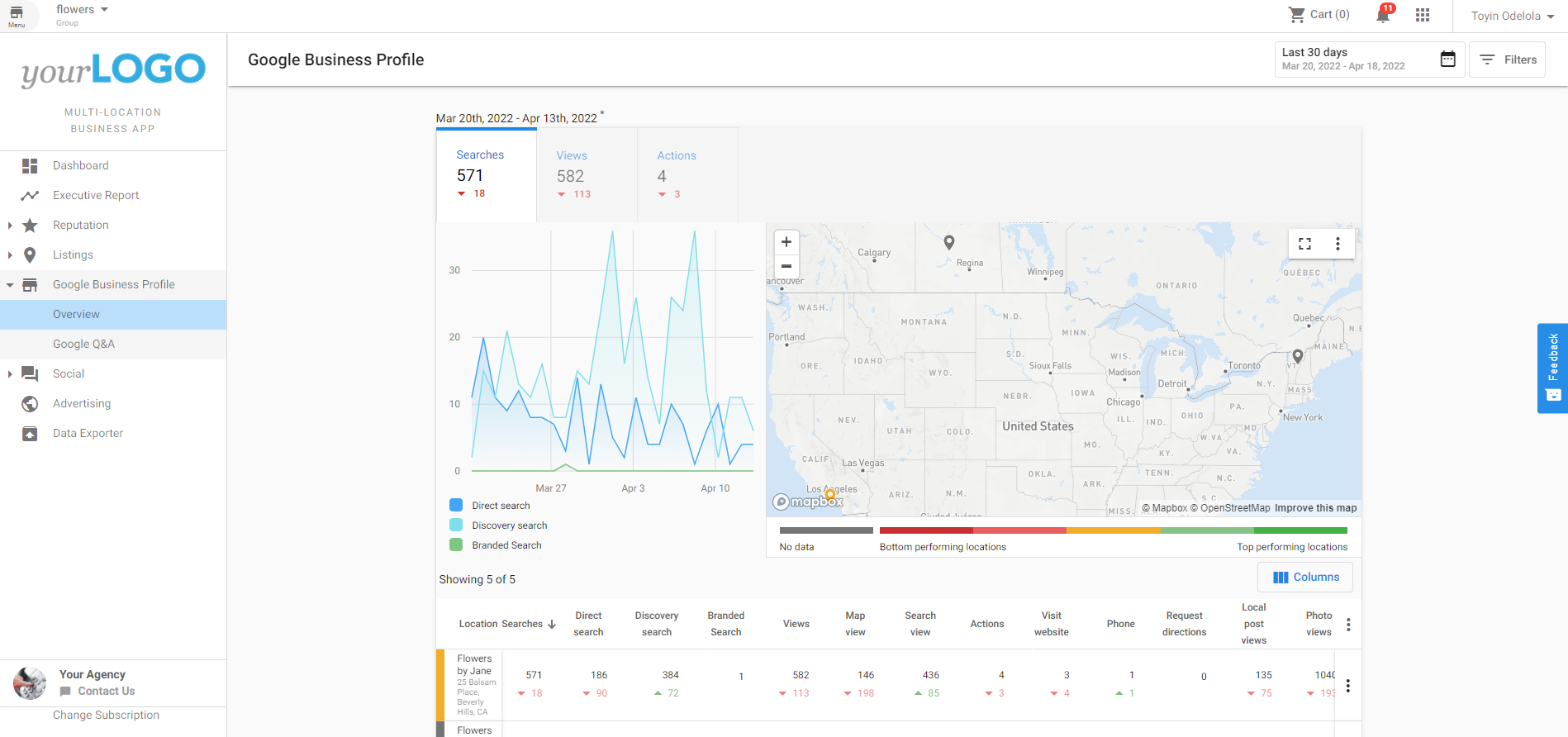Select the Views metric tab

(587, 174)
